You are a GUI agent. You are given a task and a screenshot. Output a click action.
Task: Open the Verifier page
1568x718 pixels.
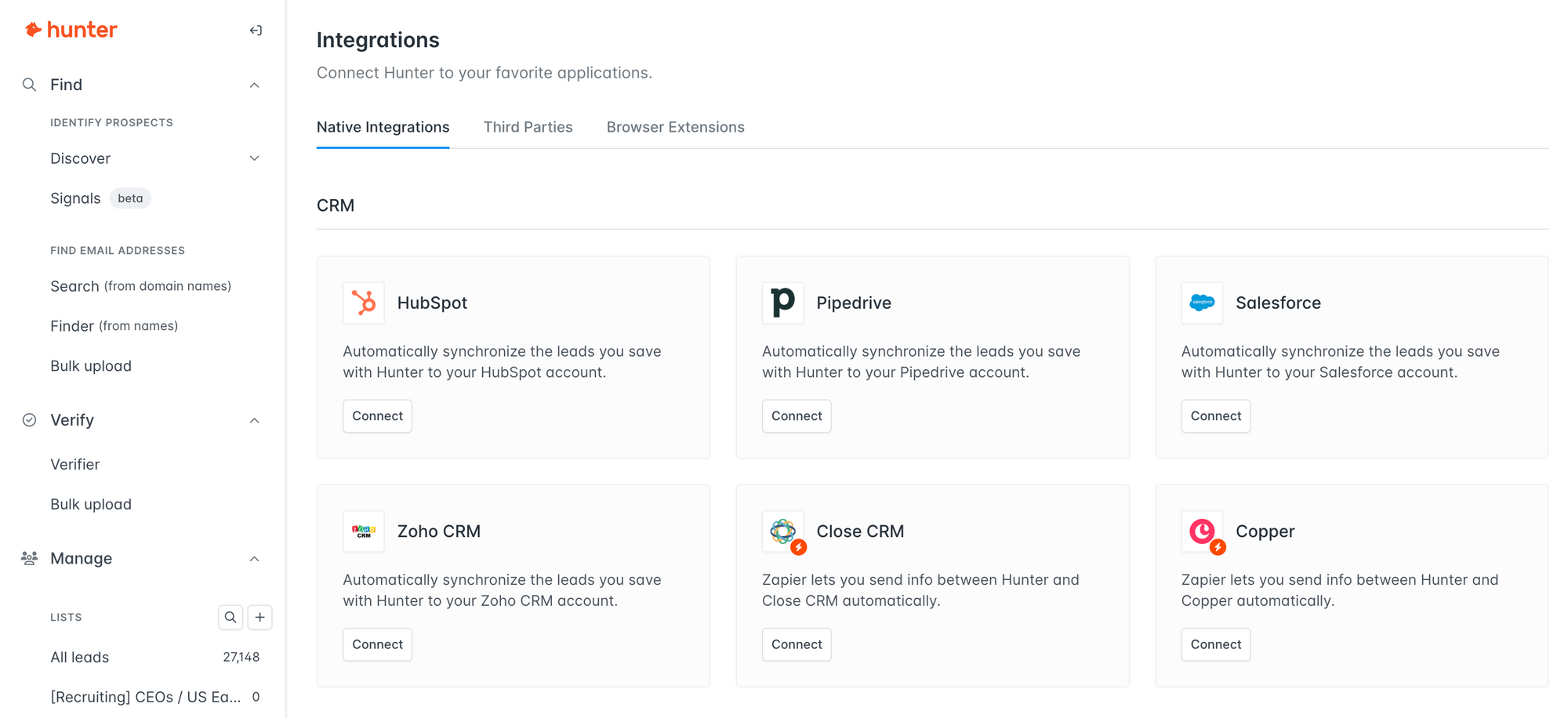click(x=74, y=465)
